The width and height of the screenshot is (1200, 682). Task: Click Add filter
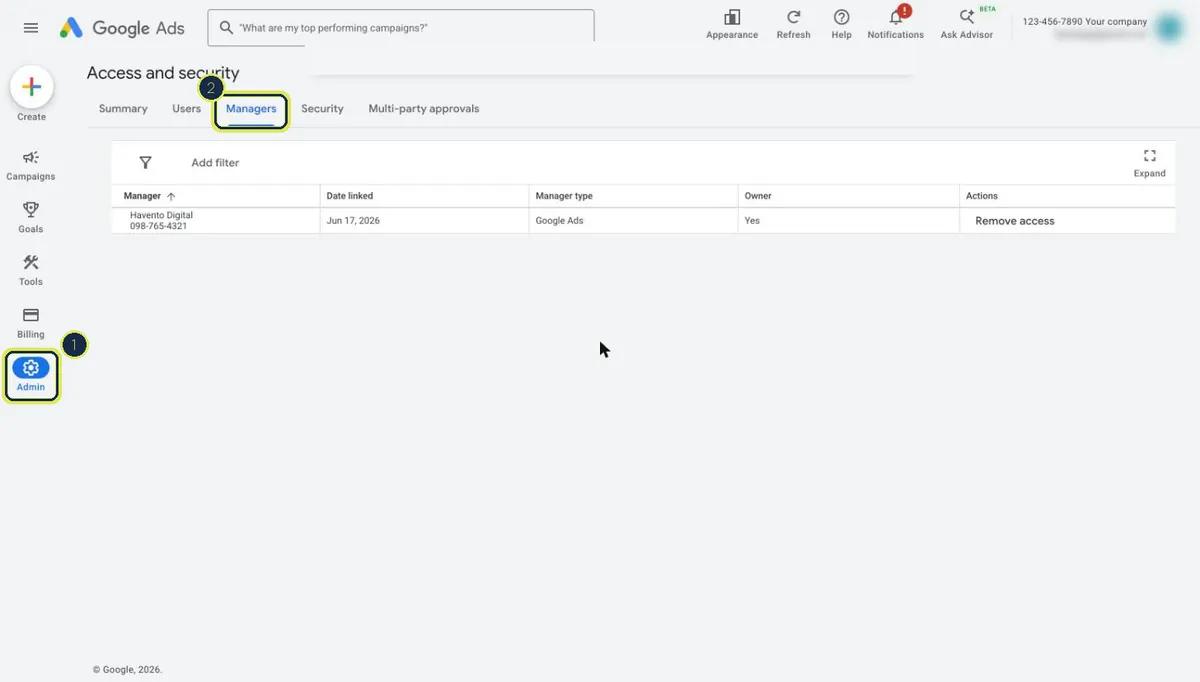click(x=215, y=163)
